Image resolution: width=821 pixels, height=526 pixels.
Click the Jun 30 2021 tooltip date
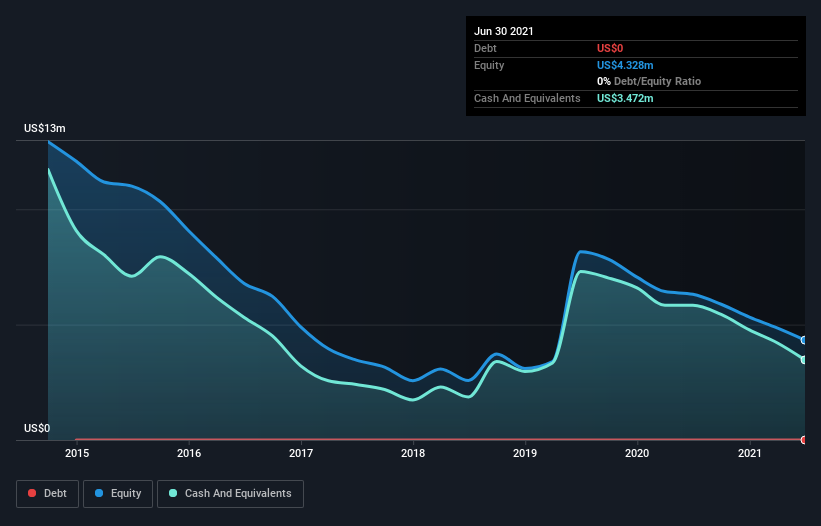click(504, 31)
